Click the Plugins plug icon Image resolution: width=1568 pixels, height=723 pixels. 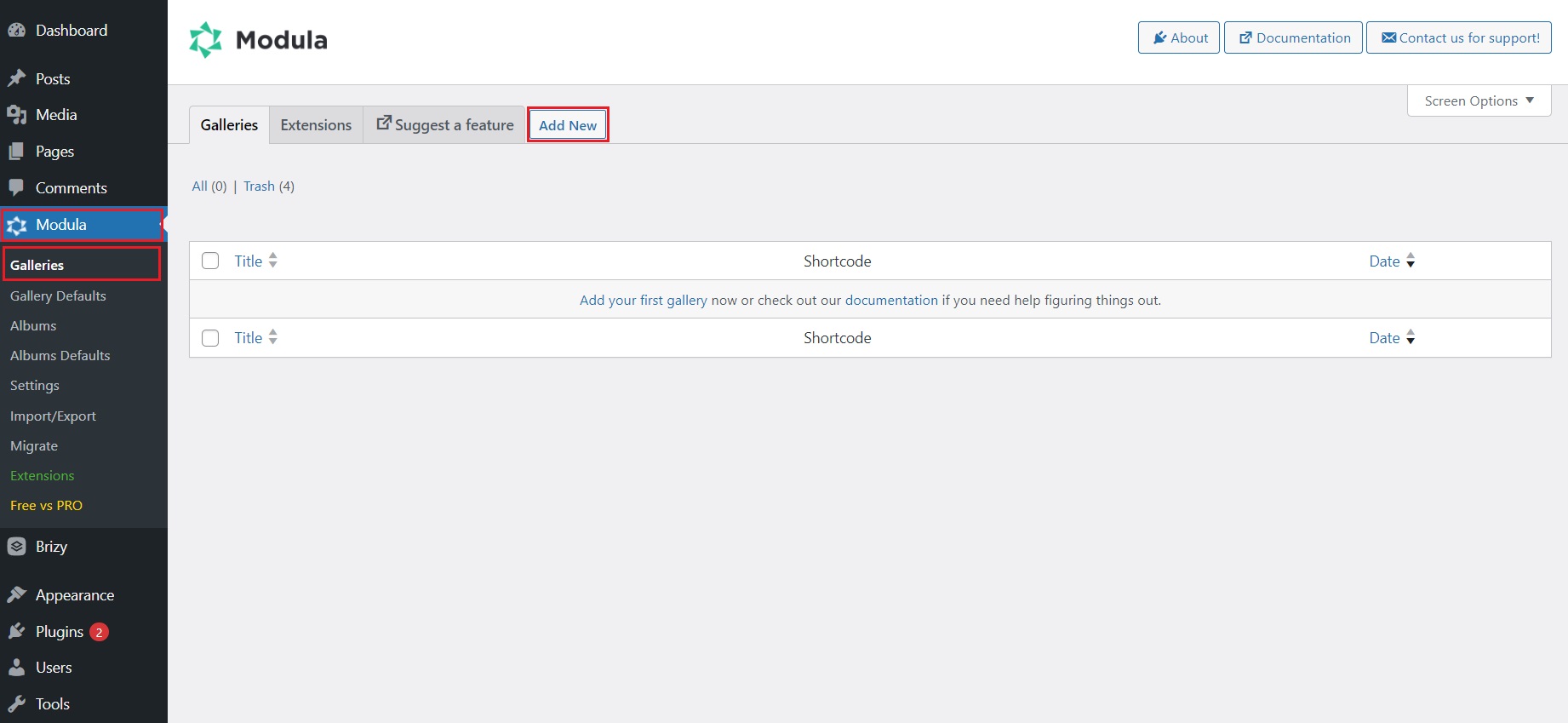pyautogui.click(x=16, y=631)
